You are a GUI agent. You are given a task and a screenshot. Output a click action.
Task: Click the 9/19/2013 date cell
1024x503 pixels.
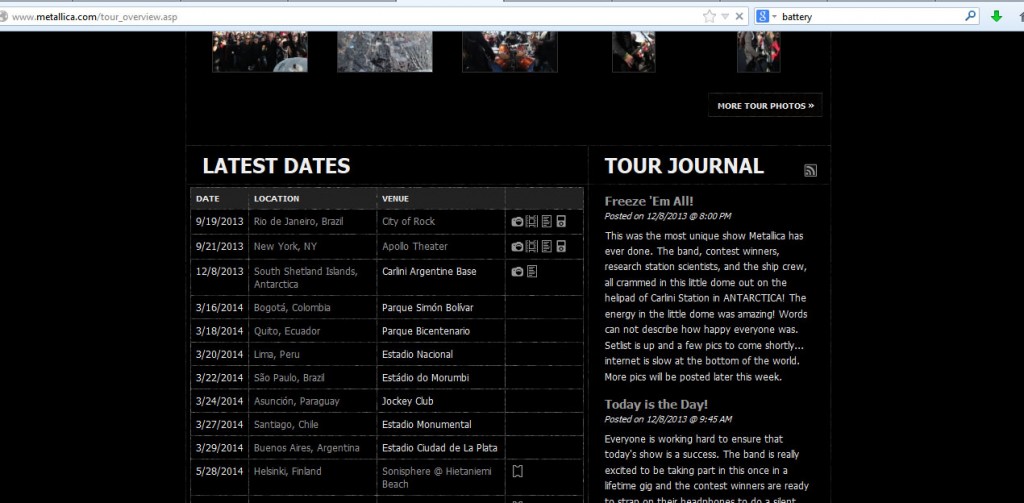[219, 221]
